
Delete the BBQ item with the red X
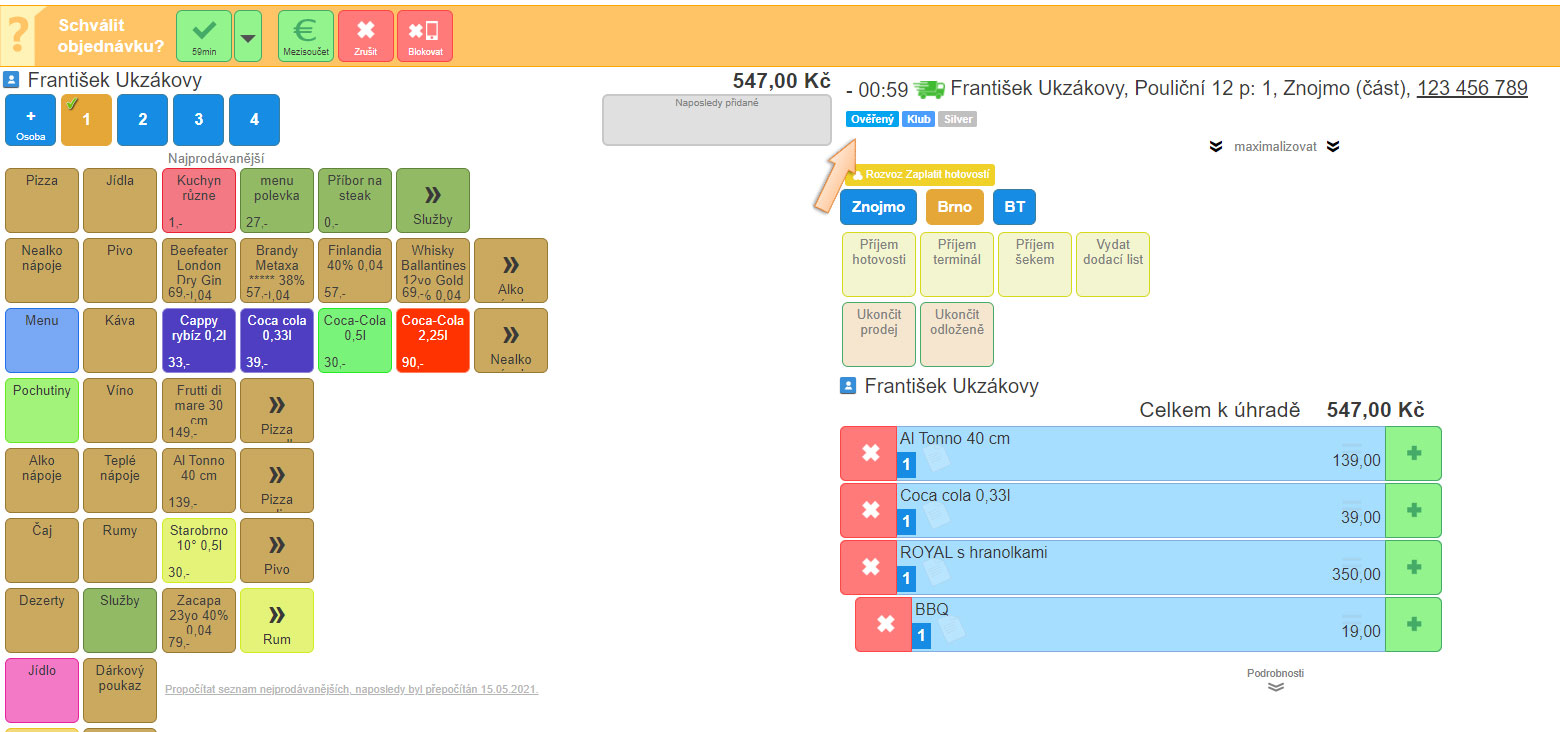click(884, 625)
